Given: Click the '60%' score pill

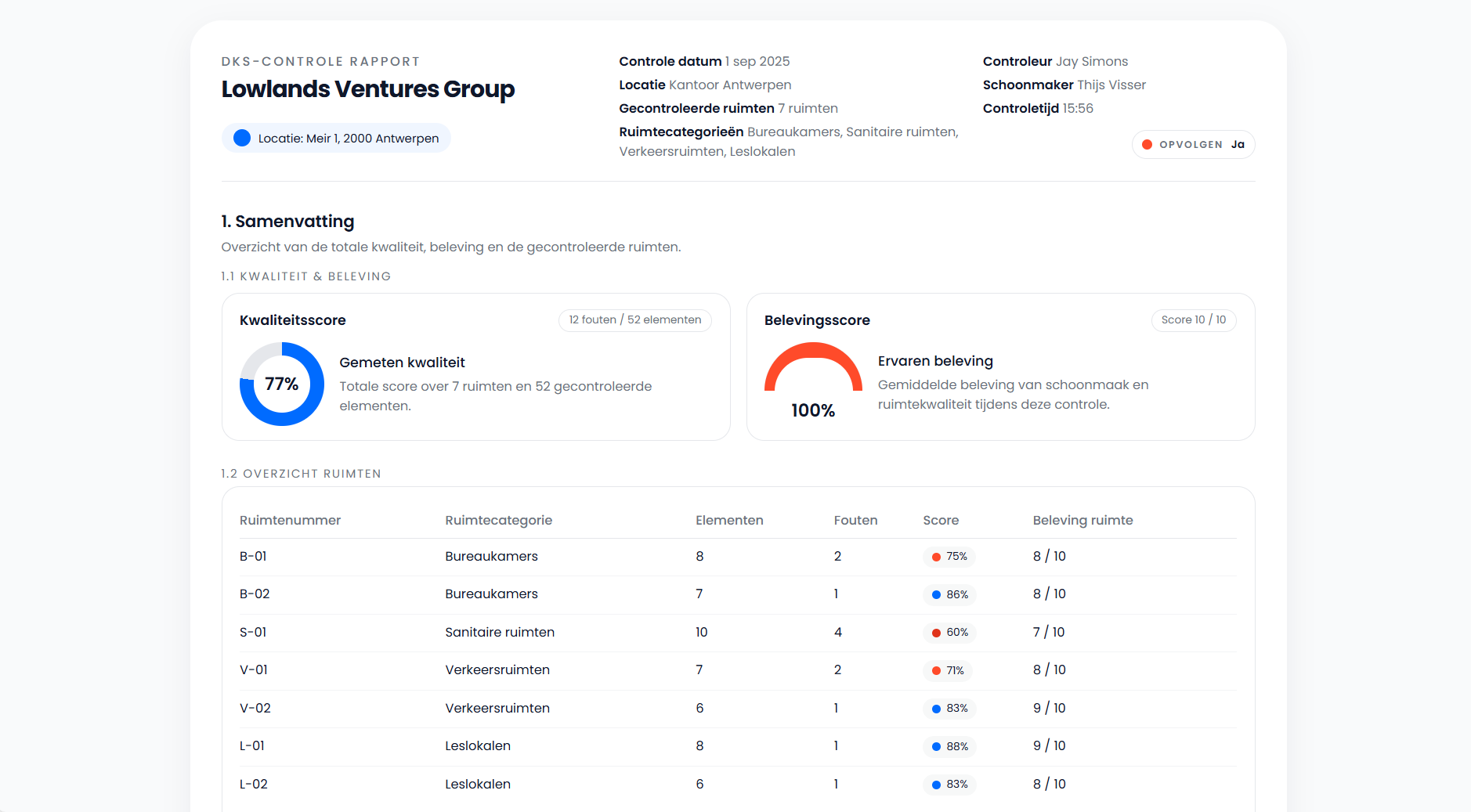Looking at the screenshot, I should [x=949, y=633].
